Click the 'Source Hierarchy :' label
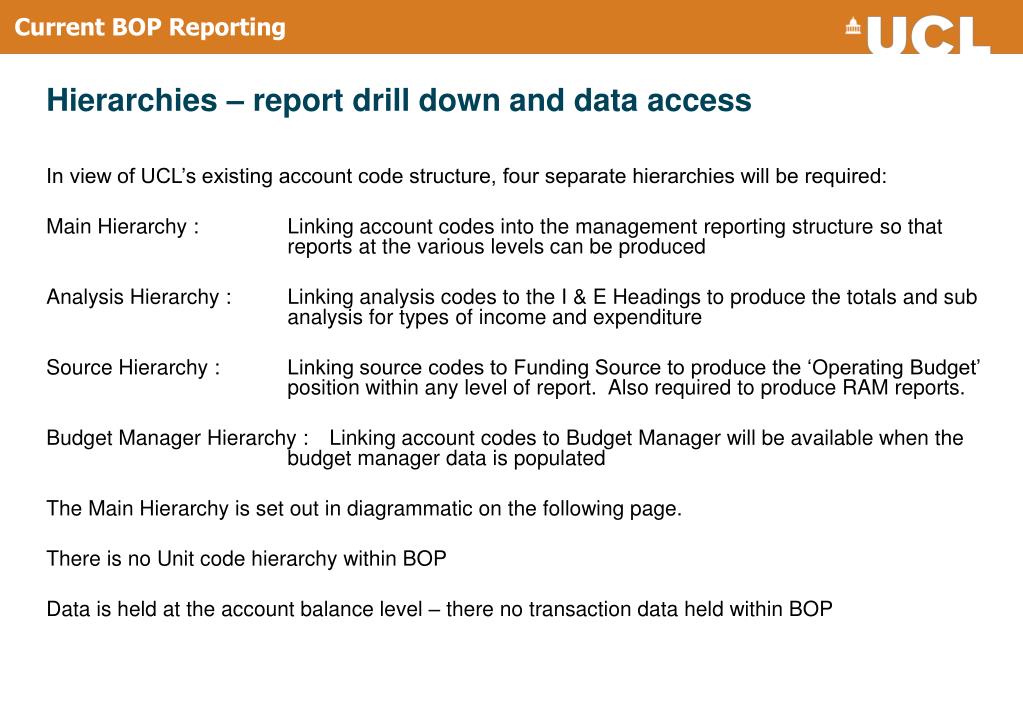The height and width of the screenshot is (708, 1023). point(133,367)
